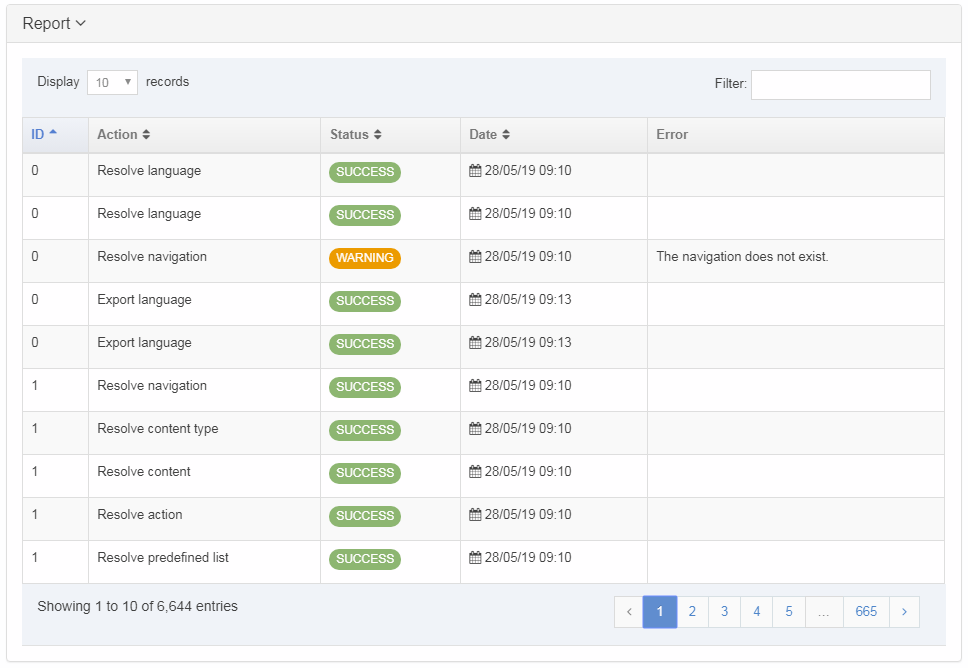
Task: Click the Status column sort icon
Action: pos(377,135)
